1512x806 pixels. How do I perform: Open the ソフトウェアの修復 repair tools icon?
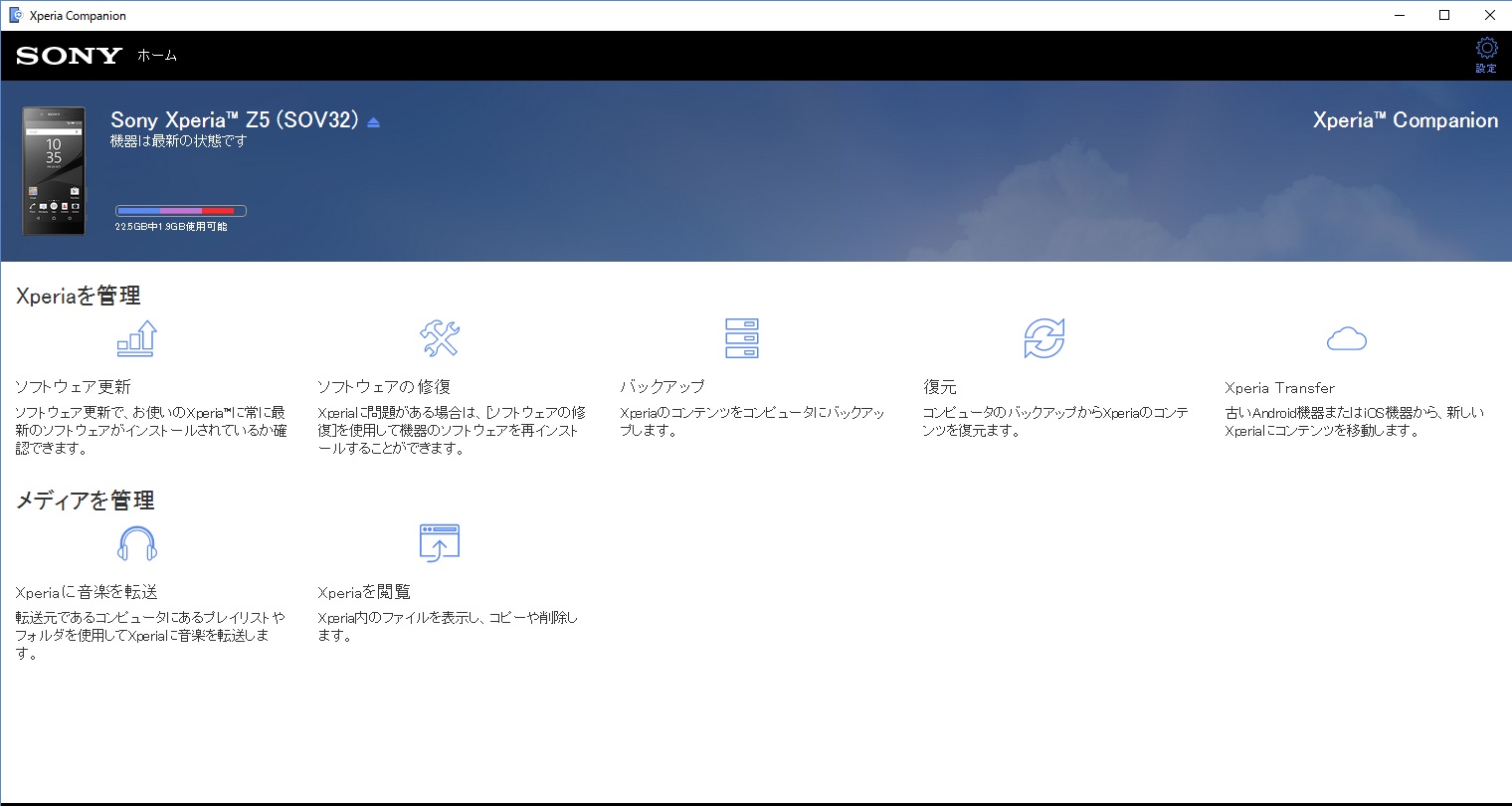440,338
